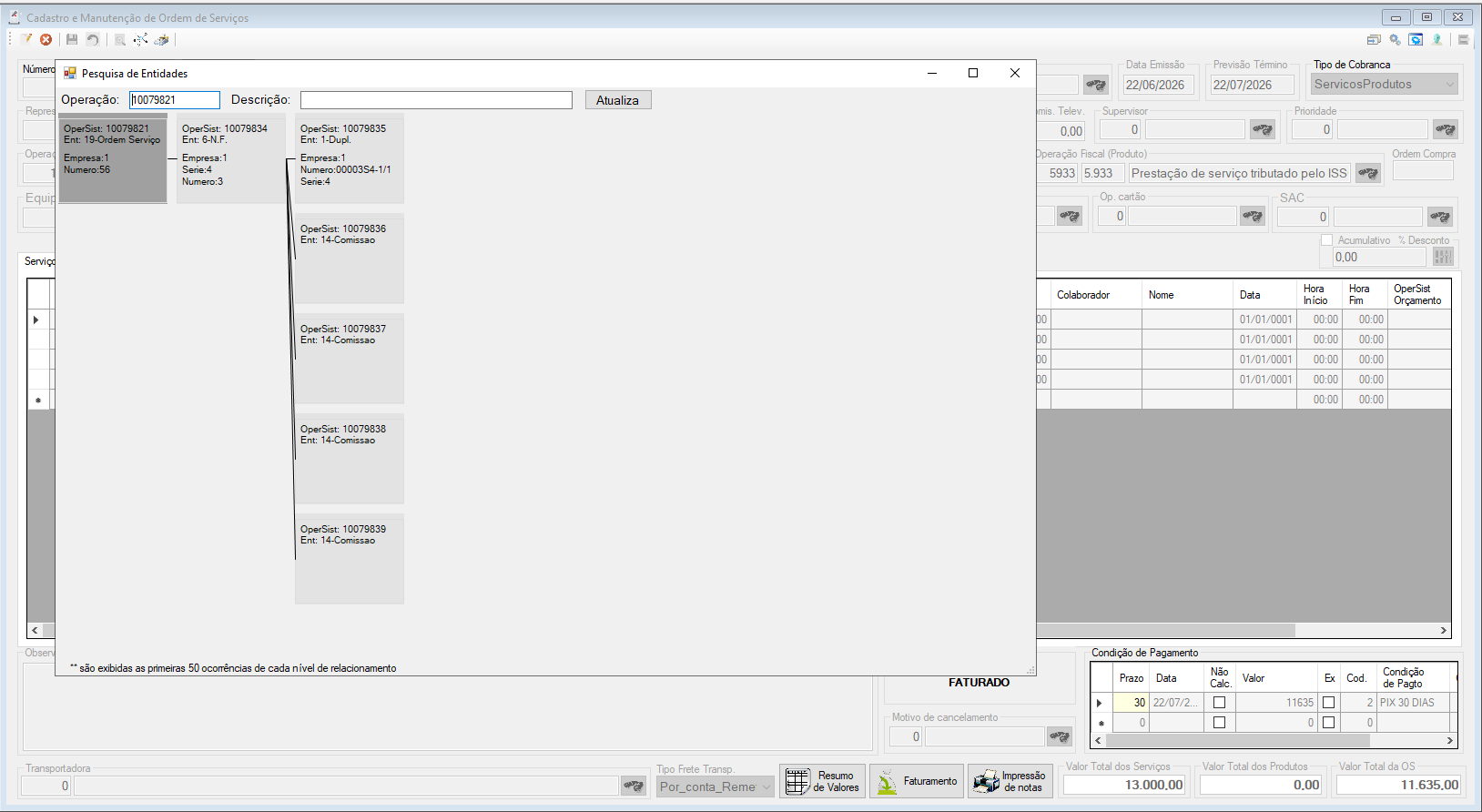Screen dimensions: 1482x812
Task: Click the Hora Início column header
Action: [1318, 295]
